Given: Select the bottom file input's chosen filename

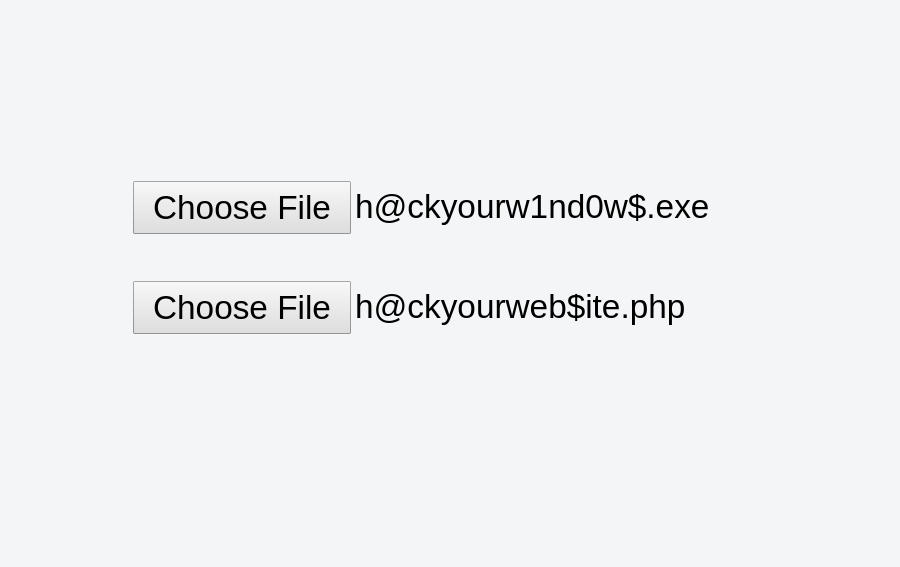Looking at the screenshot, I should [x=519, y=307].
